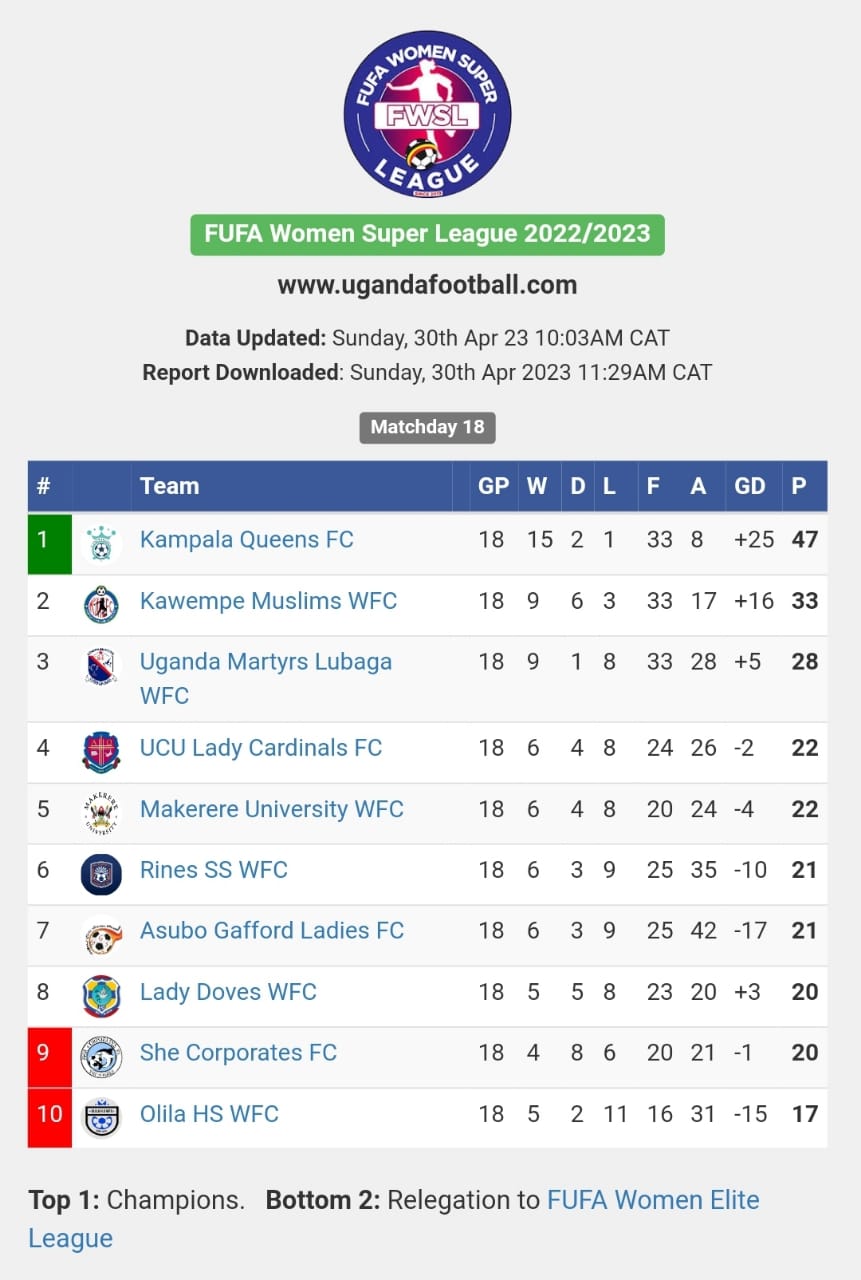Click the Lady Doves WFC crest
This screenshot has width=861, height=1280.
(x=101, y=996)
